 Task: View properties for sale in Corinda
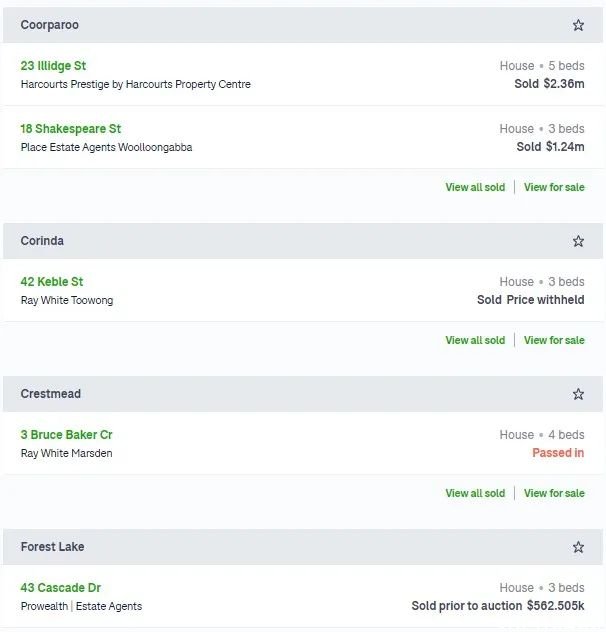pyautogui.click(x=554, y=340)
